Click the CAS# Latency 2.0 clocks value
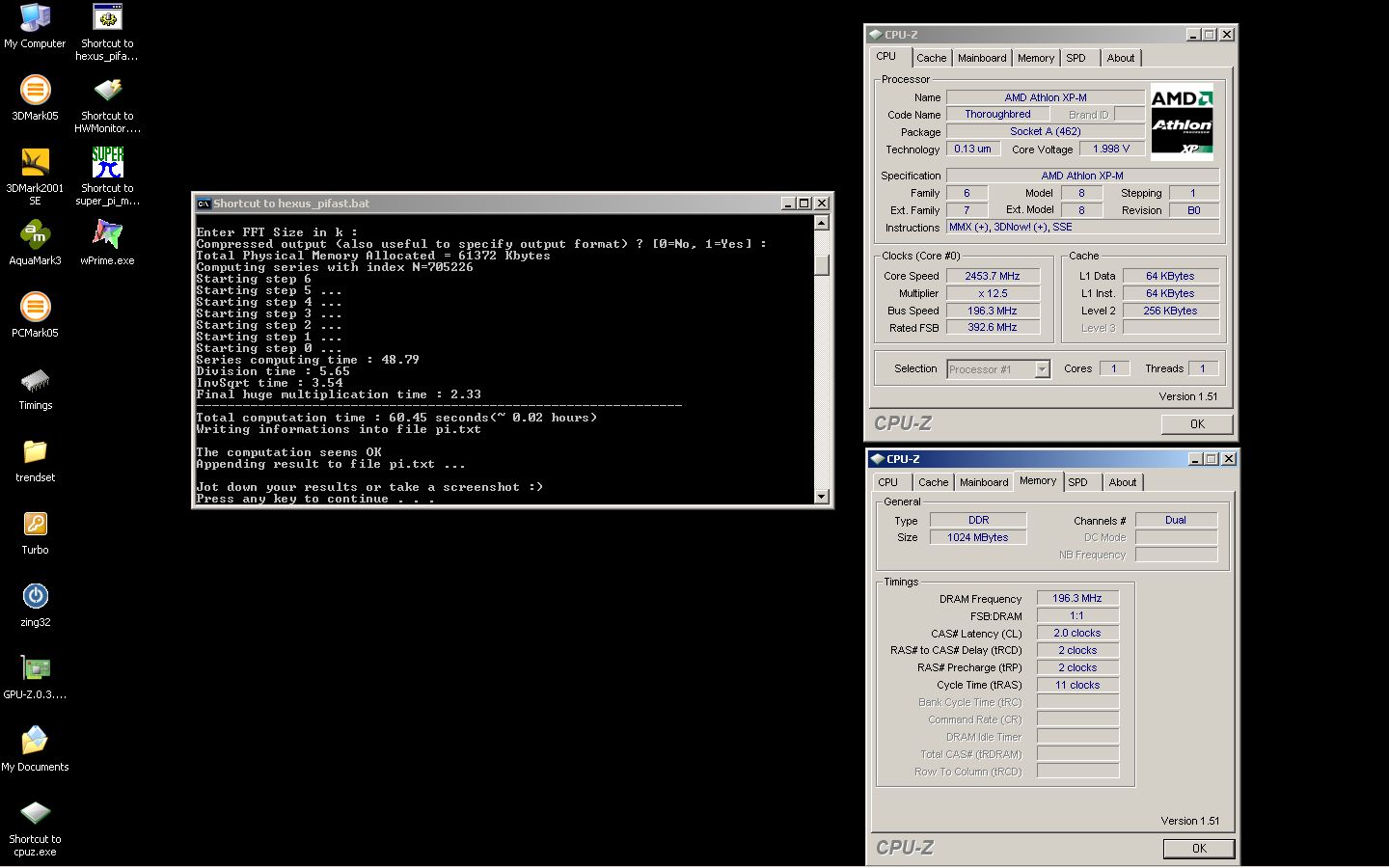The image size is (1389, 868). pyautogui.click(x=1077, y=633)
